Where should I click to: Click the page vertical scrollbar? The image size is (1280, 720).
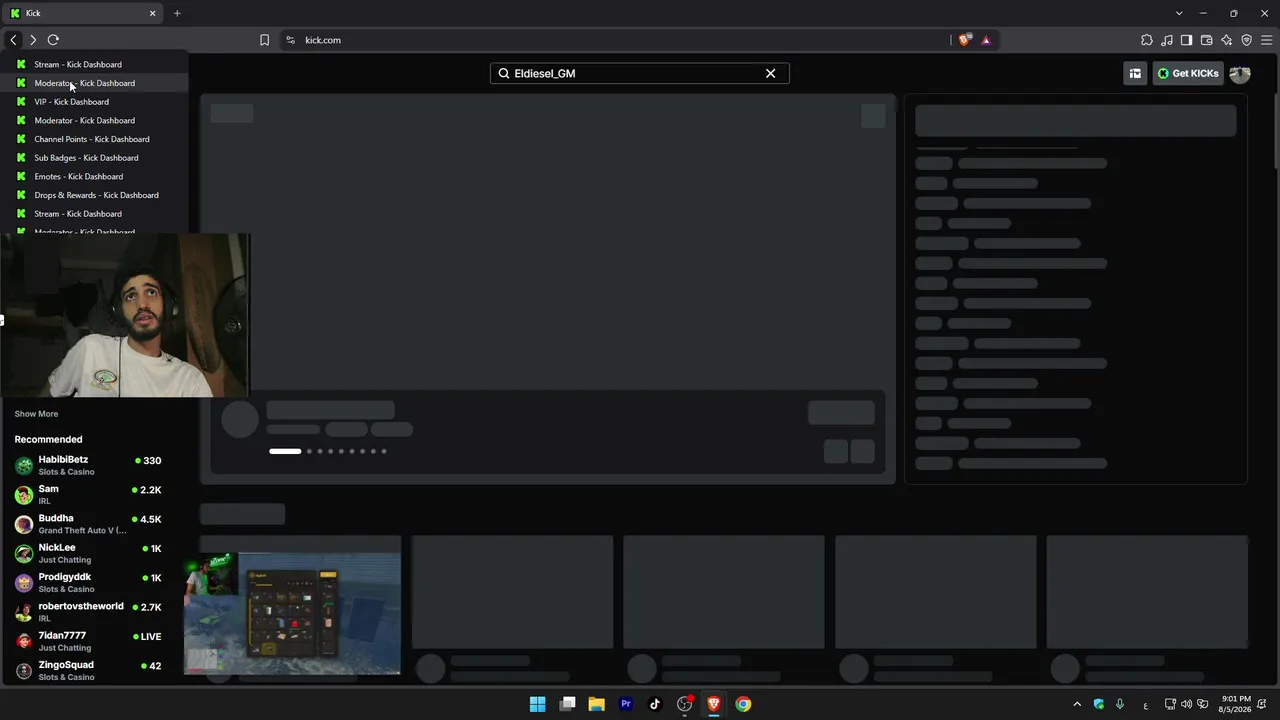click(1276, 130)
